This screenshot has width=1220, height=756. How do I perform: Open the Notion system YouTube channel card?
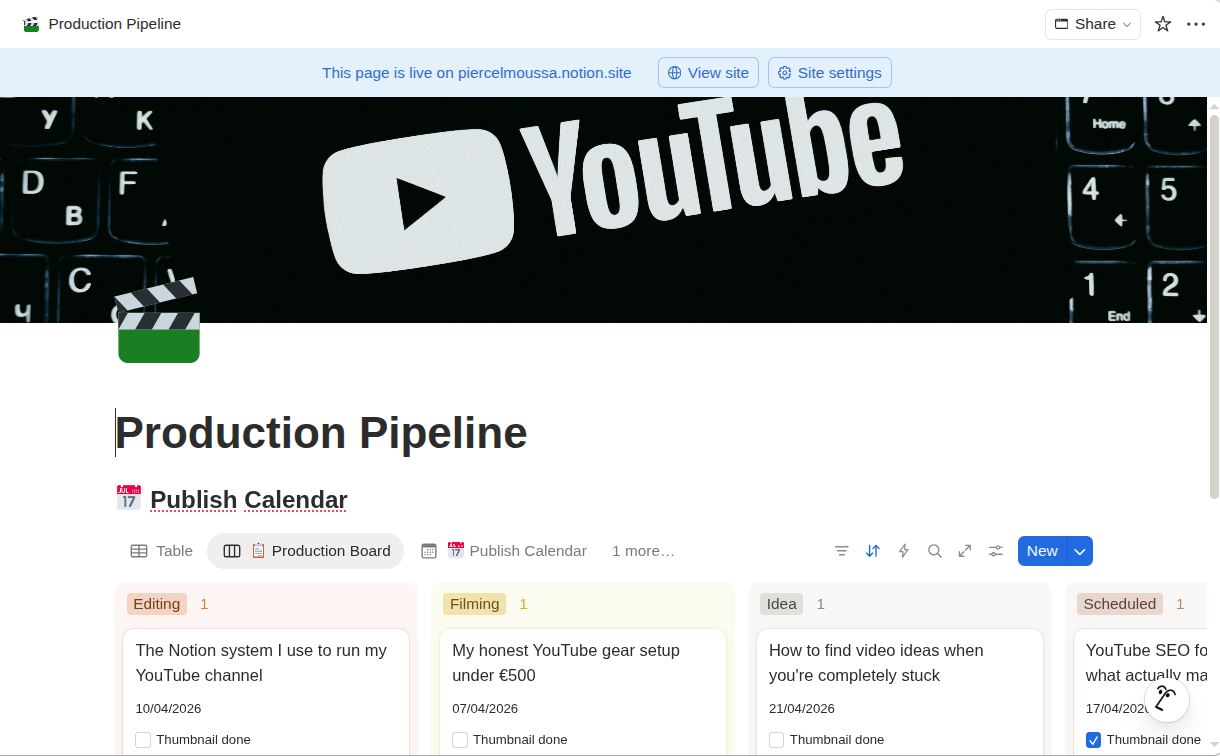[266, 692]
